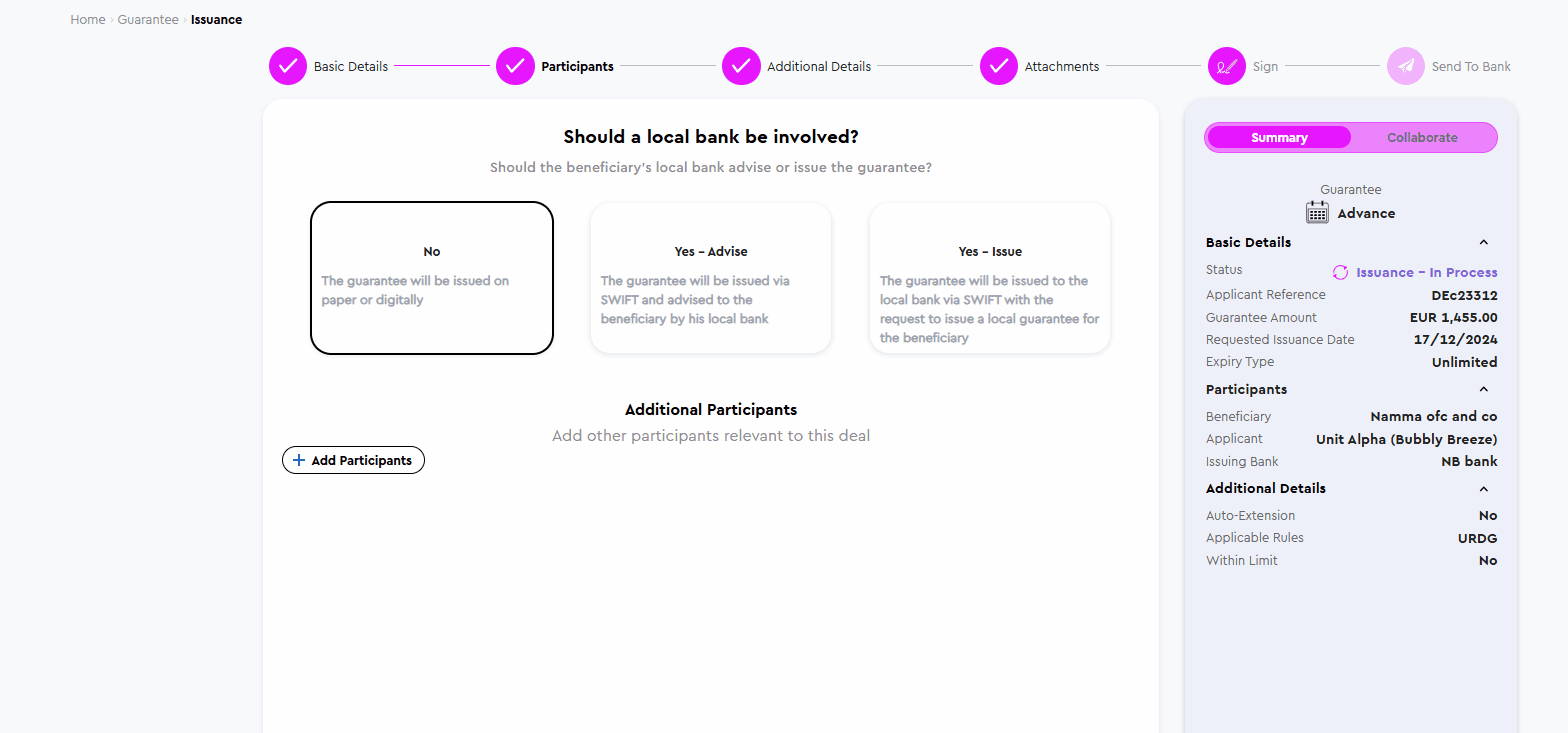Click the Additional Details checkmark step icon
Image resolution: width=1568 pixels, height=733 pixels.
[x=741, y=66]
